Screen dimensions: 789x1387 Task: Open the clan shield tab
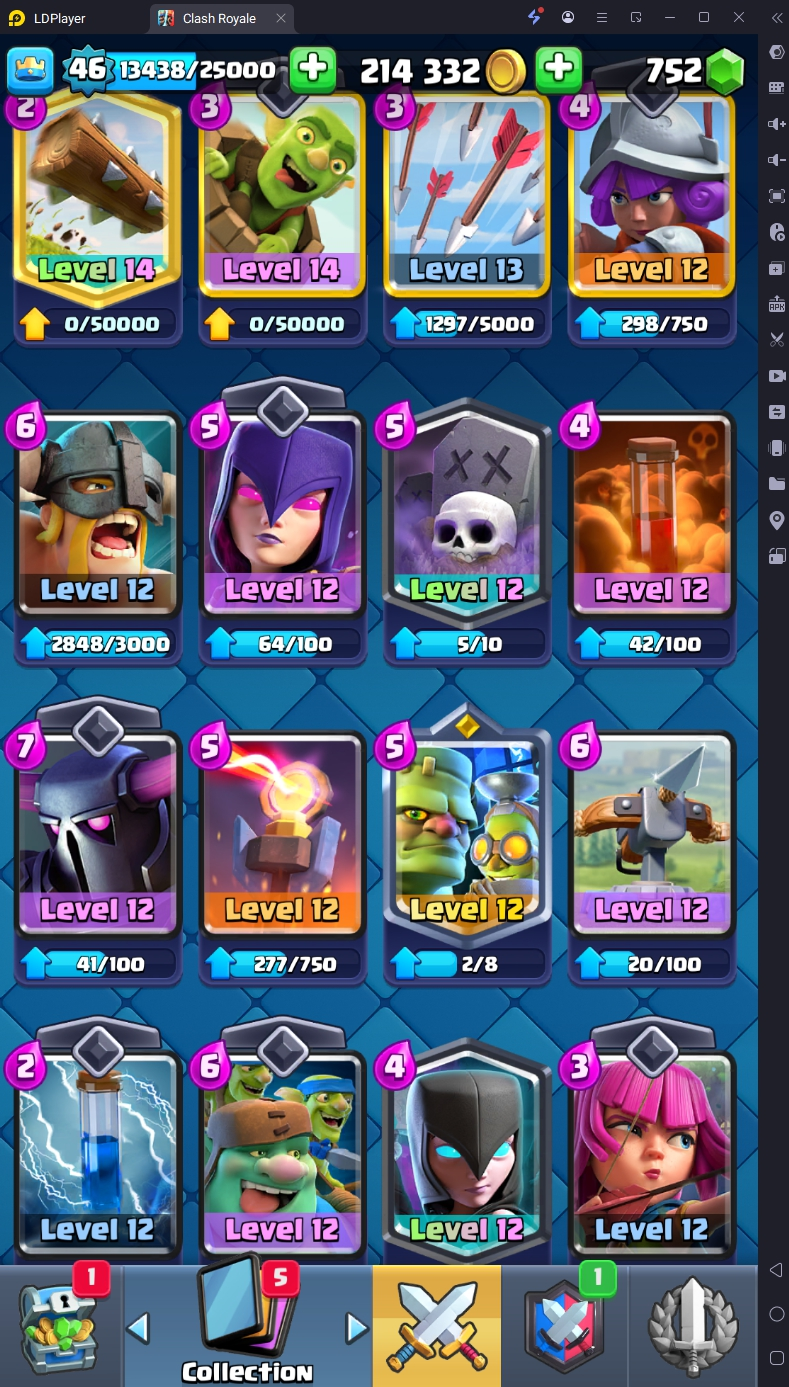coord(565,1326)
